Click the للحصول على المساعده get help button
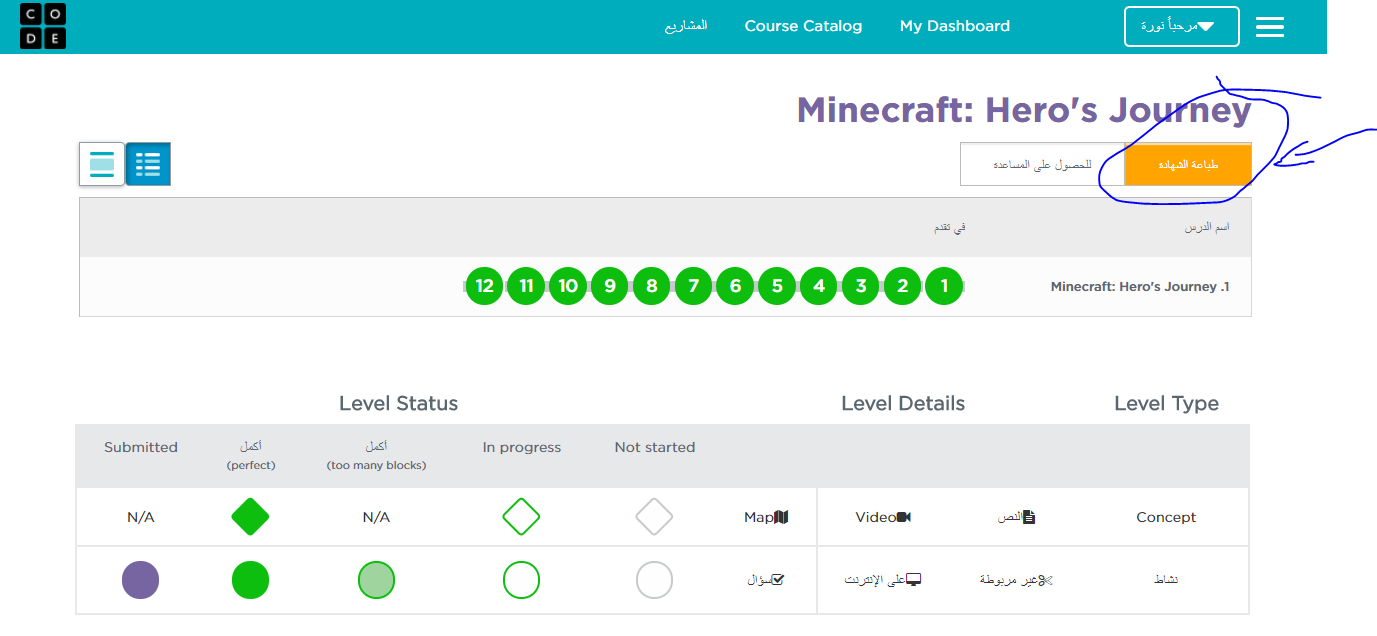 pos(1042,164)
